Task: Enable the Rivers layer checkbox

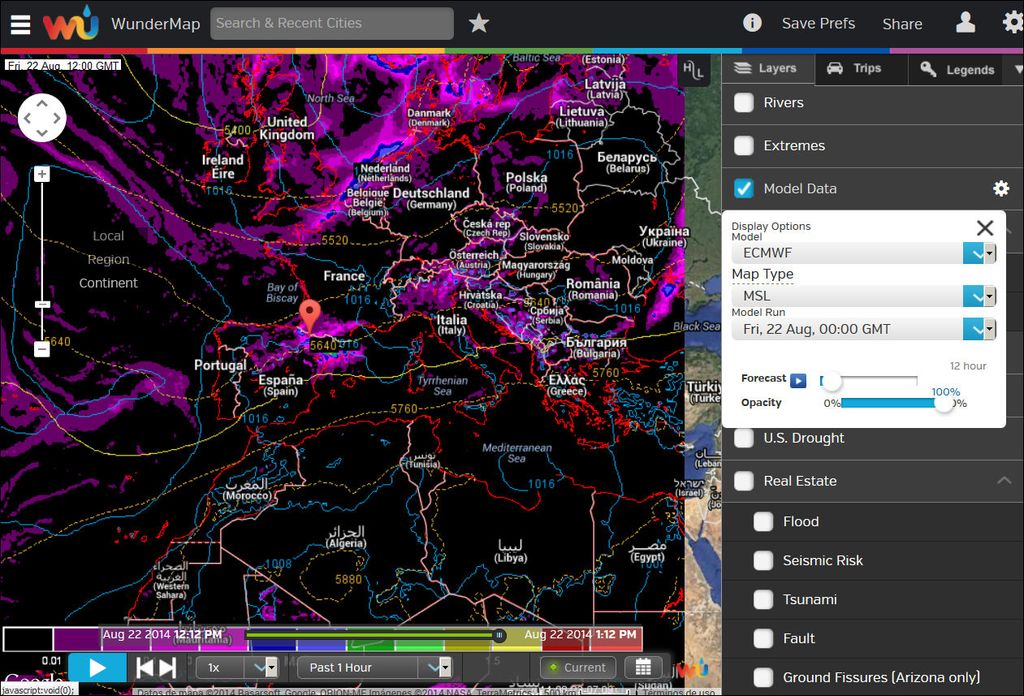Action: click(744, 103)
